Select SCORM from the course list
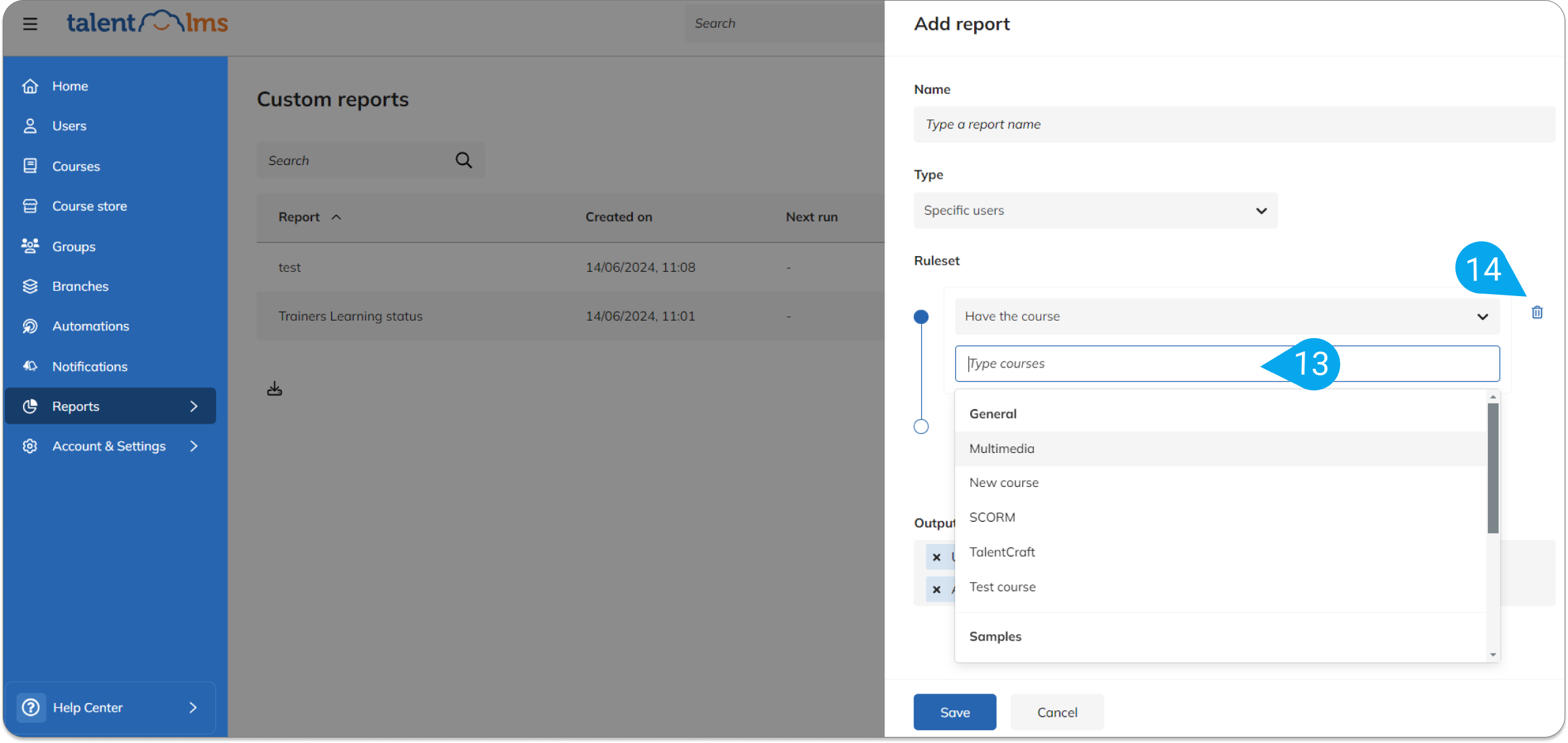Screen dimensions: 1568x743 (x=1220, y=518)
